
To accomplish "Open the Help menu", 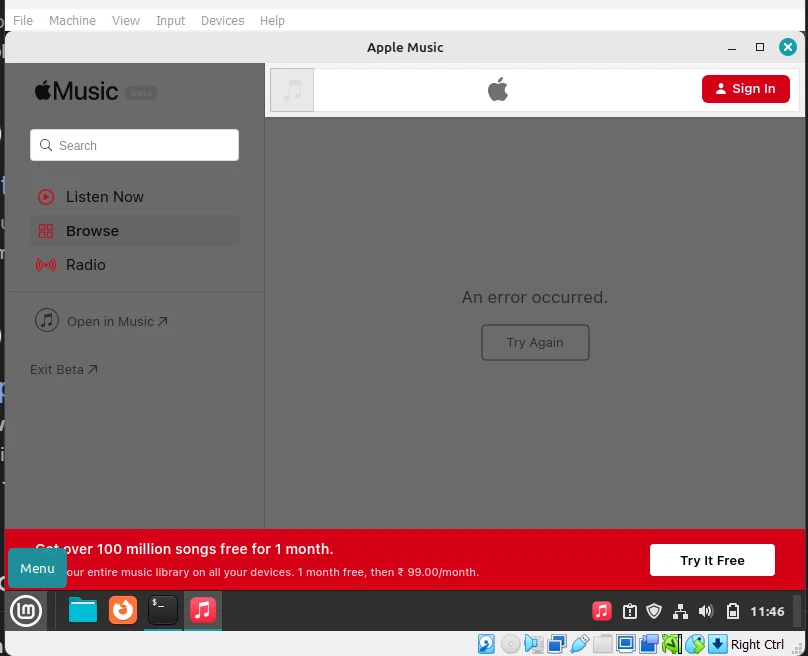I will pos(272,21).
